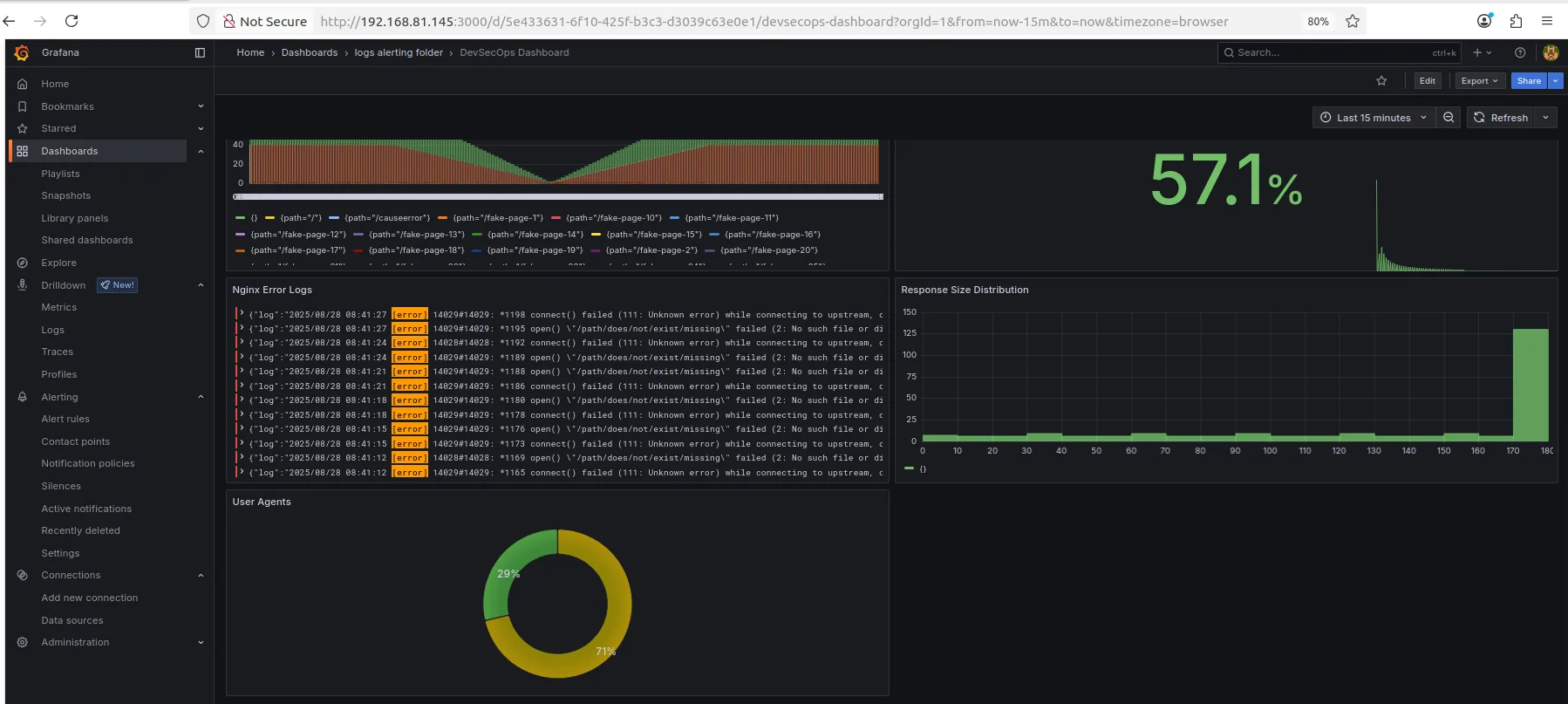Click the Bookmarks icon in the sidebar
Screen dimensions: 1568x704
click(x=23, y=106)
